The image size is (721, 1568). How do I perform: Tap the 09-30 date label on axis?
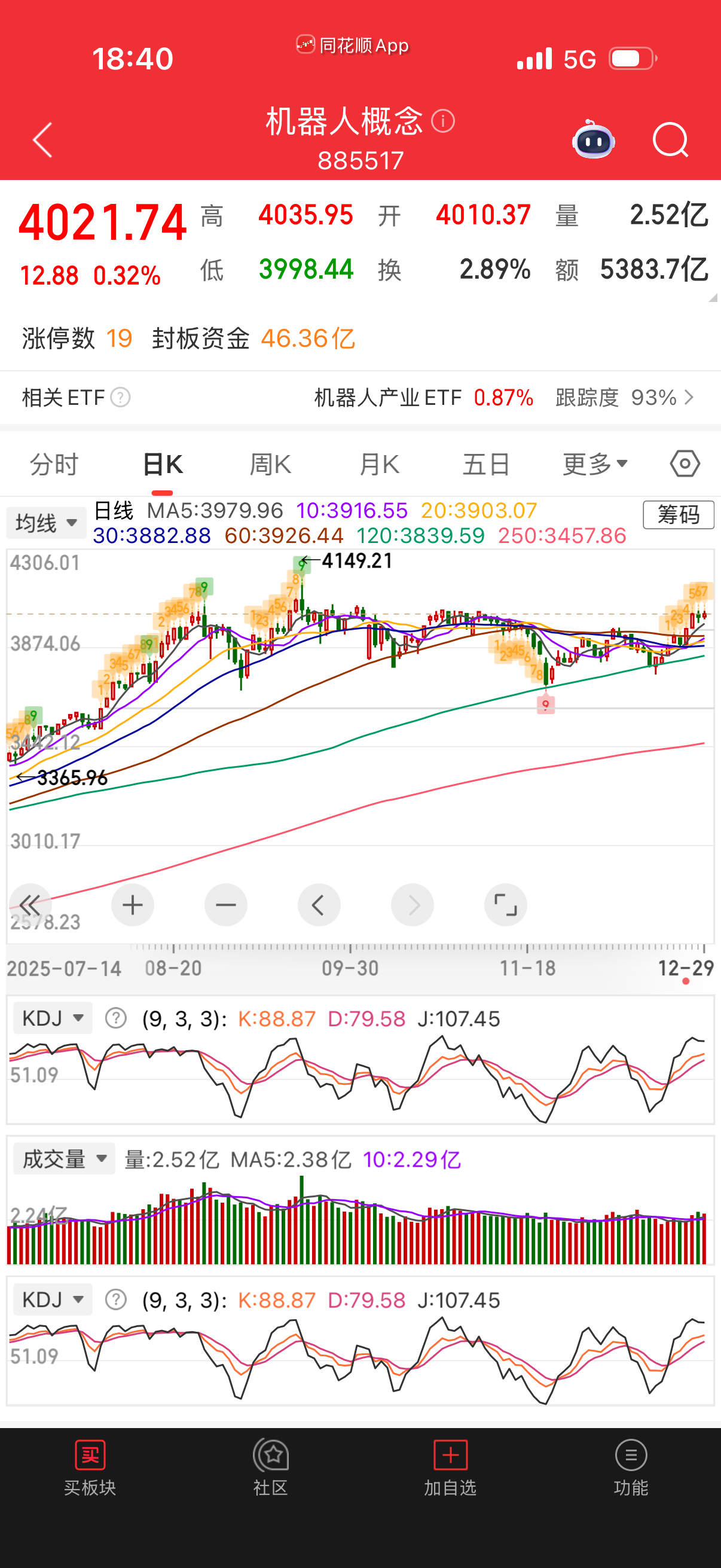tap(350, 968)
